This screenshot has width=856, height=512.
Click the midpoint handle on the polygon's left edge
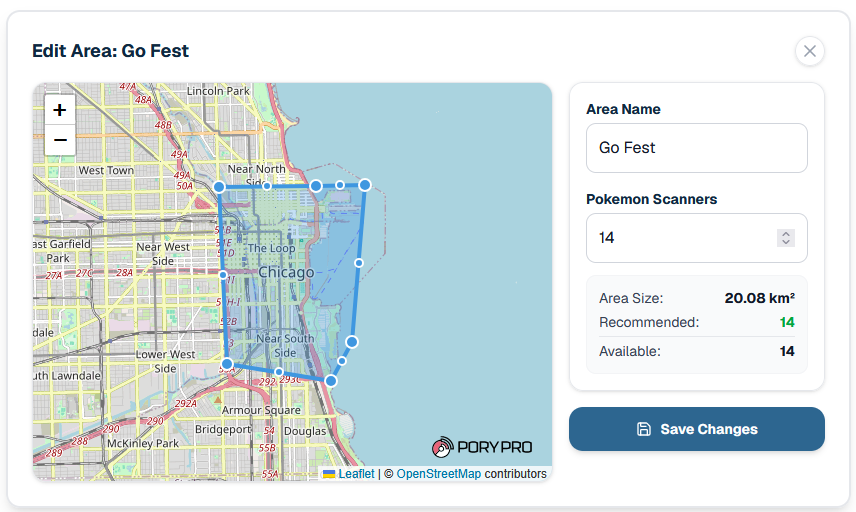(x=223, y=275)
